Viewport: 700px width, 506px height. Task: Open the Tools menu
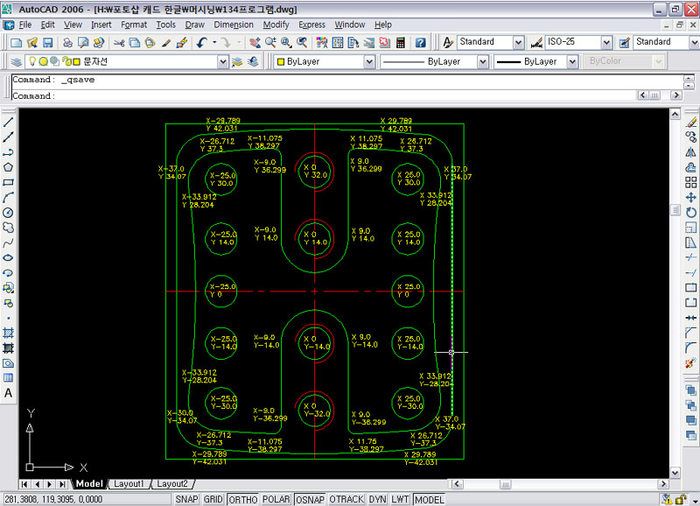166,25
